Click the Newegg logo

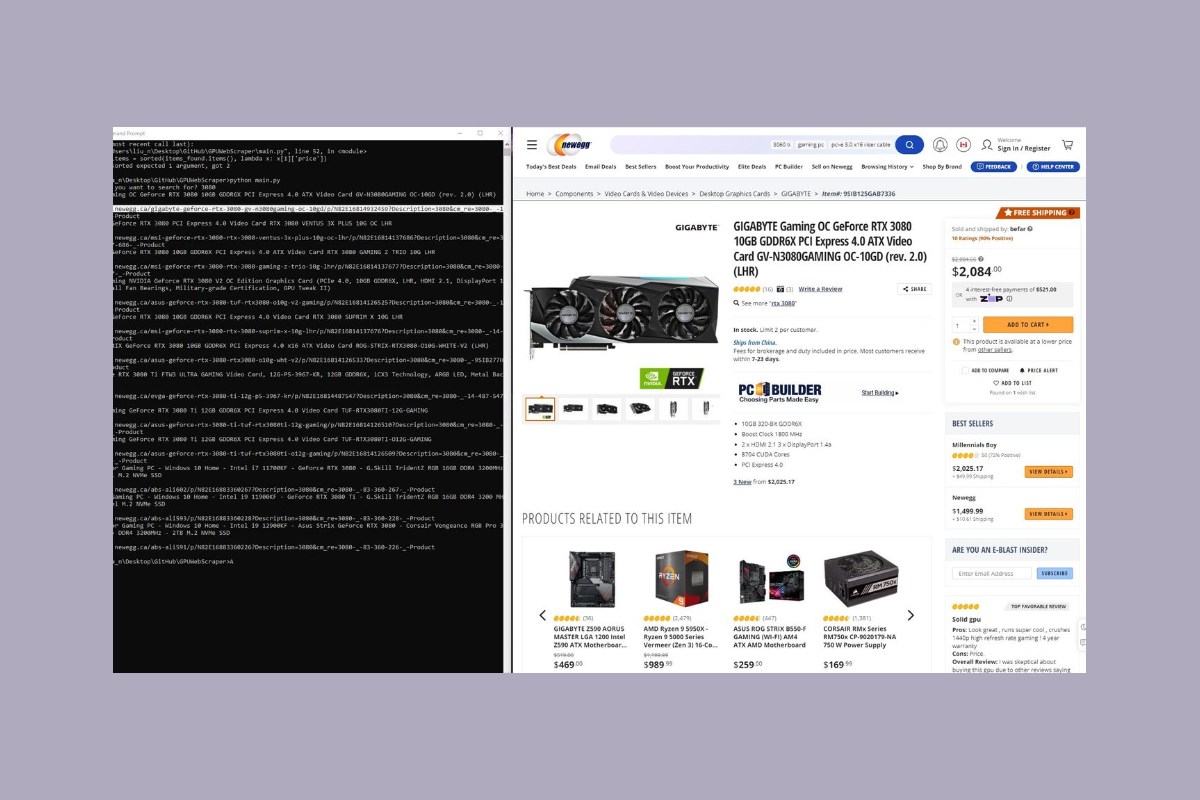click(x=568, y=144)
